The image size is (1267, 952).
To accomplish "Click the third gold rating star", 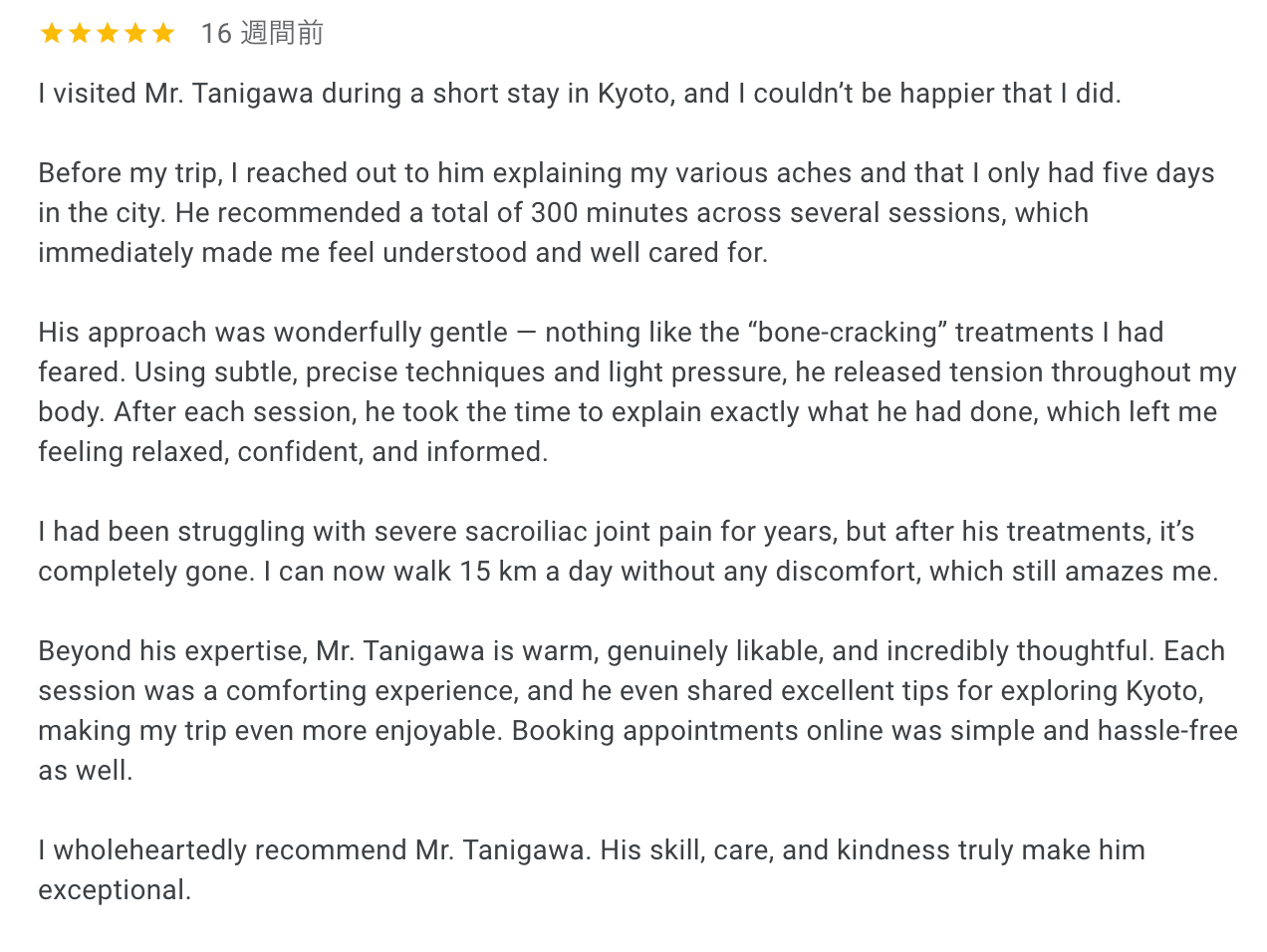I will (108, 34).
